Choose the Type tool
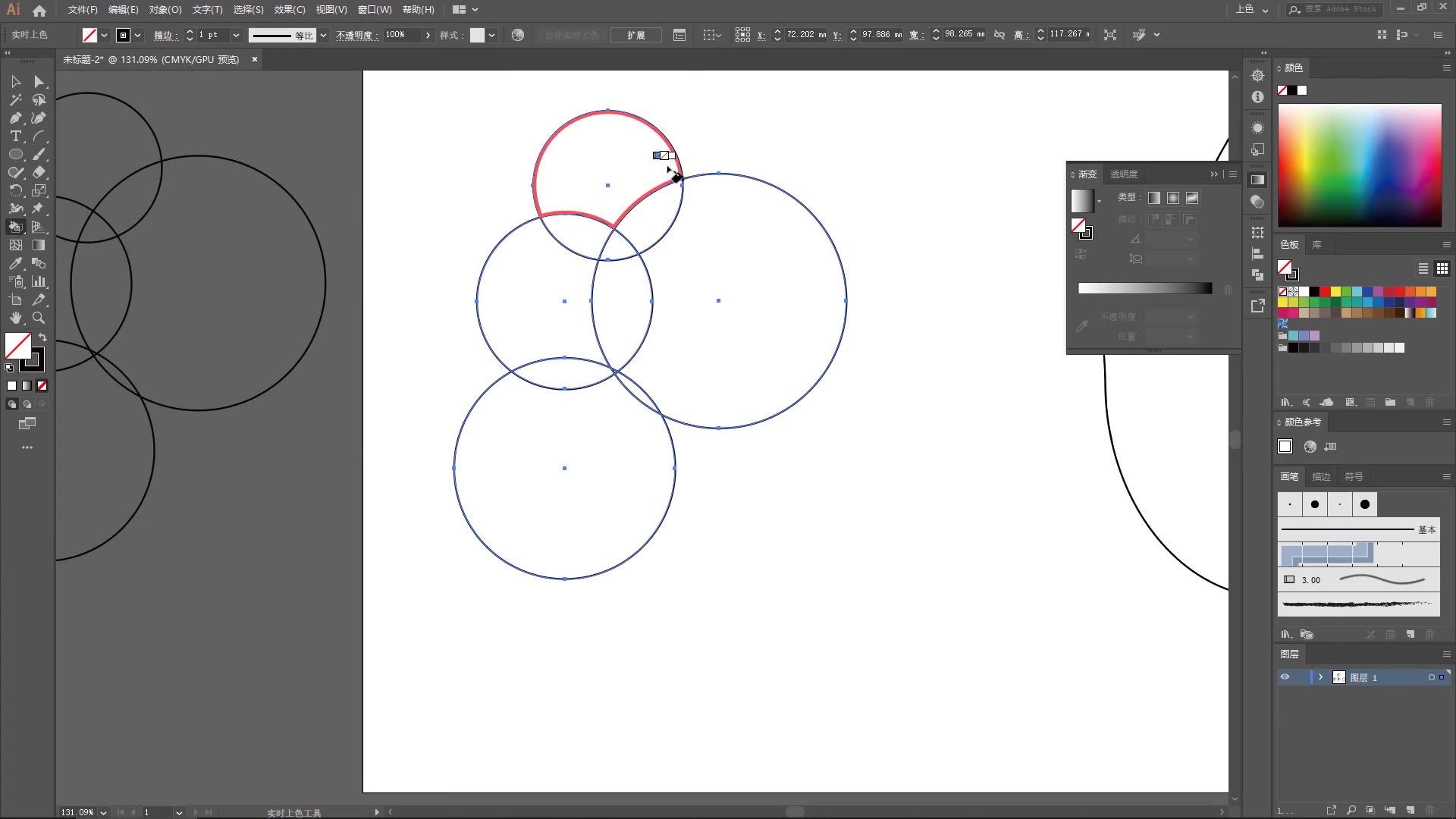Image resolution: width=1456 pixels, height=819 pixels. click(15, 136)
